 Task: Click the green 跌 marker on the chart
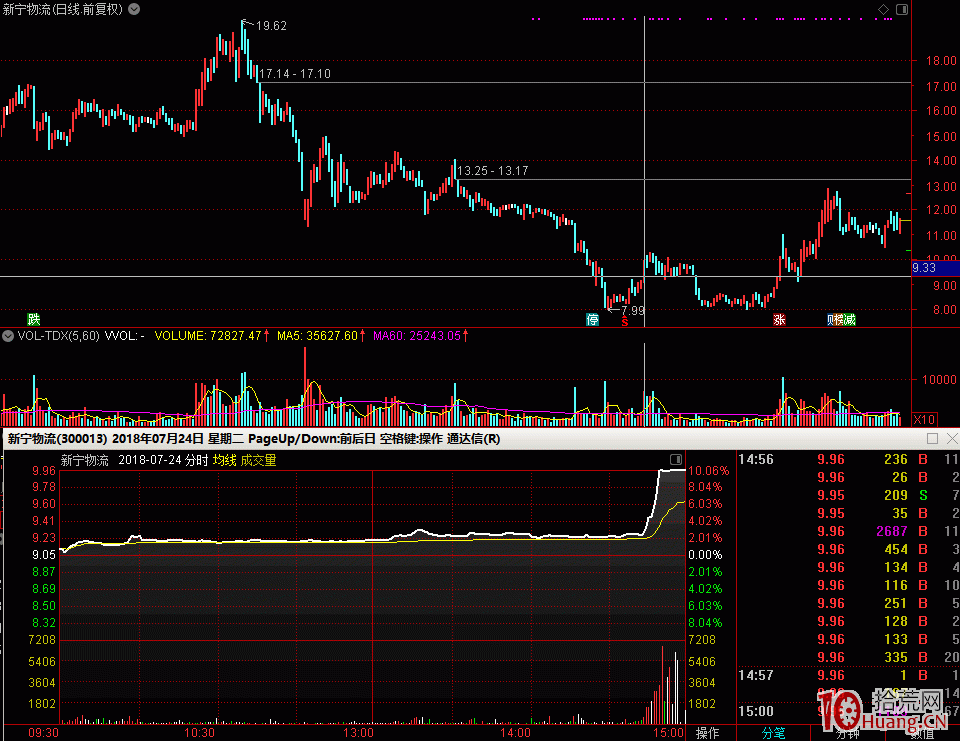(34, 320)
